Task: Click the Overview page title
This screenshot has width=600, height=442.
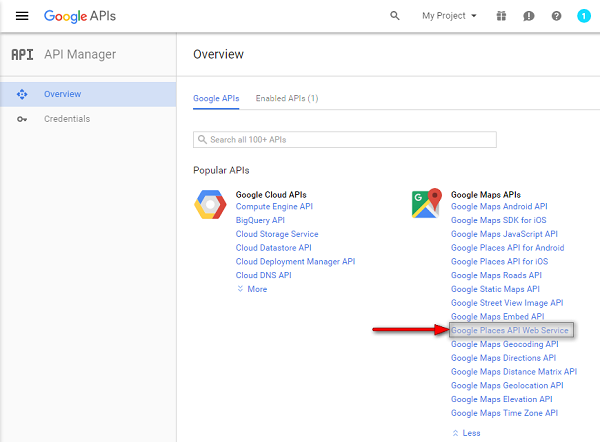Action: (218, 54)
